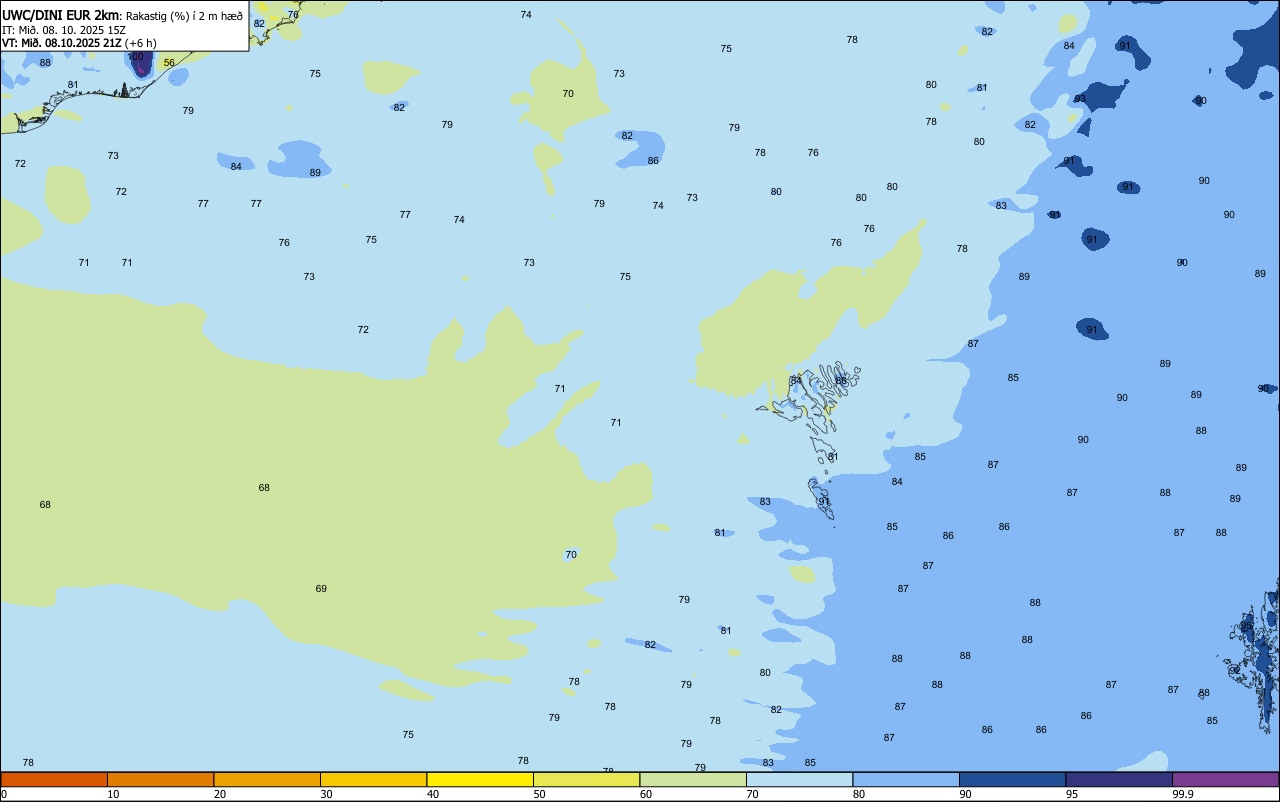
Task: Click the '100' humidity value on the map
Action: [x=136, y=57]
